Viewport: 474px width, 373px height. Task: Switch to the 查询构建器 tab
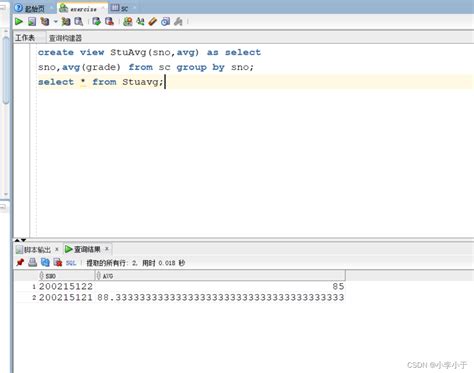point(65,38)
